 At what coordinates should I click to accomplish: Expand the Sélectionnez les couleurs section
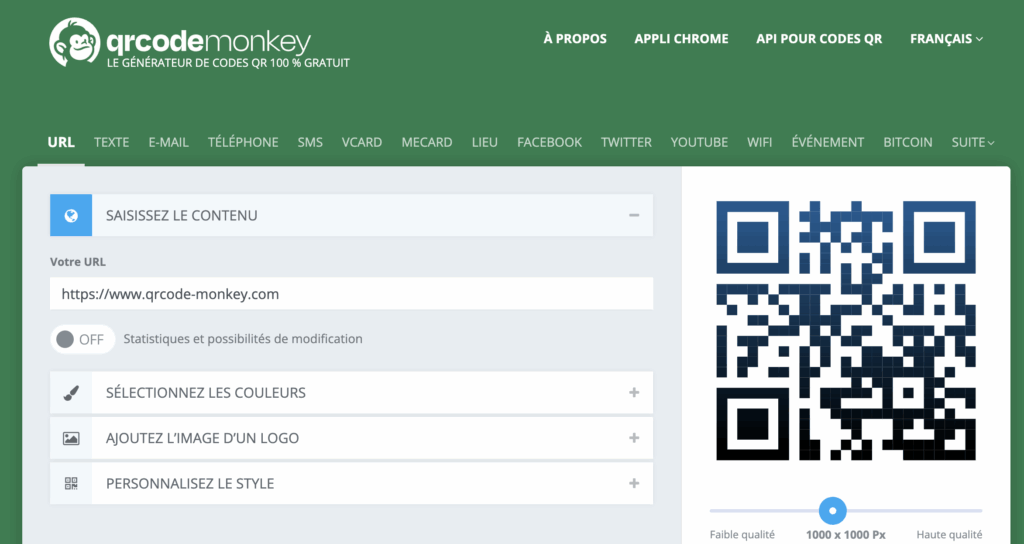[x=633, y=392]
